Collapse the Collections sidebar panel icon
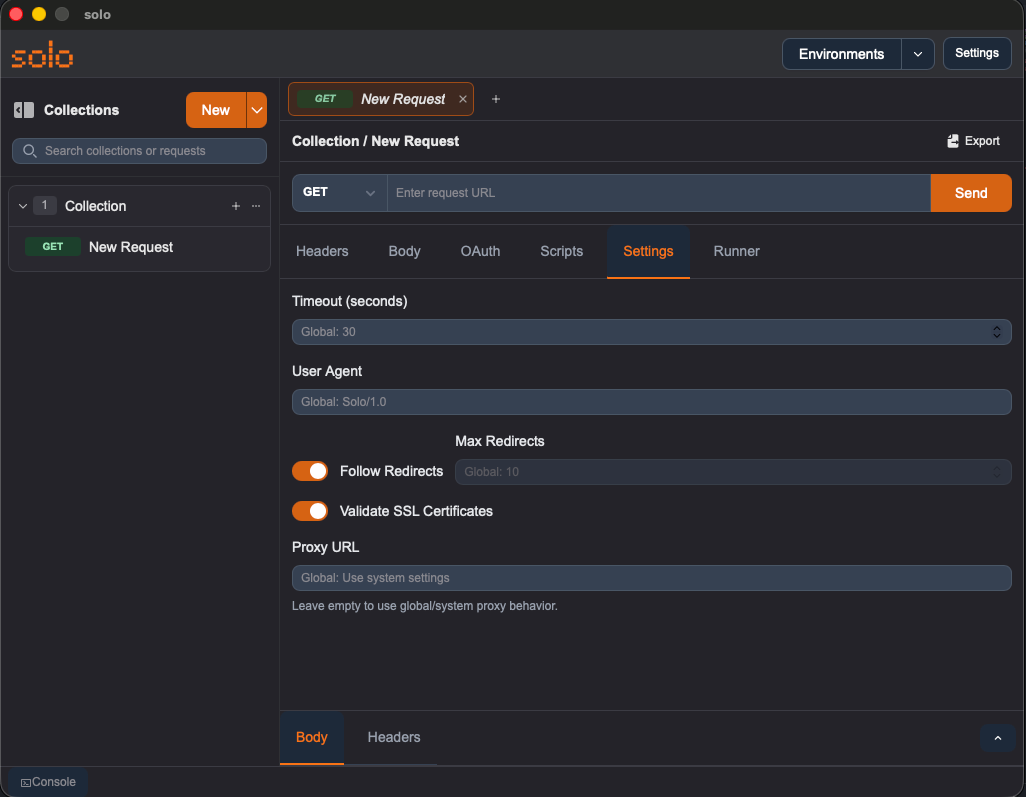 pos(24,110)
